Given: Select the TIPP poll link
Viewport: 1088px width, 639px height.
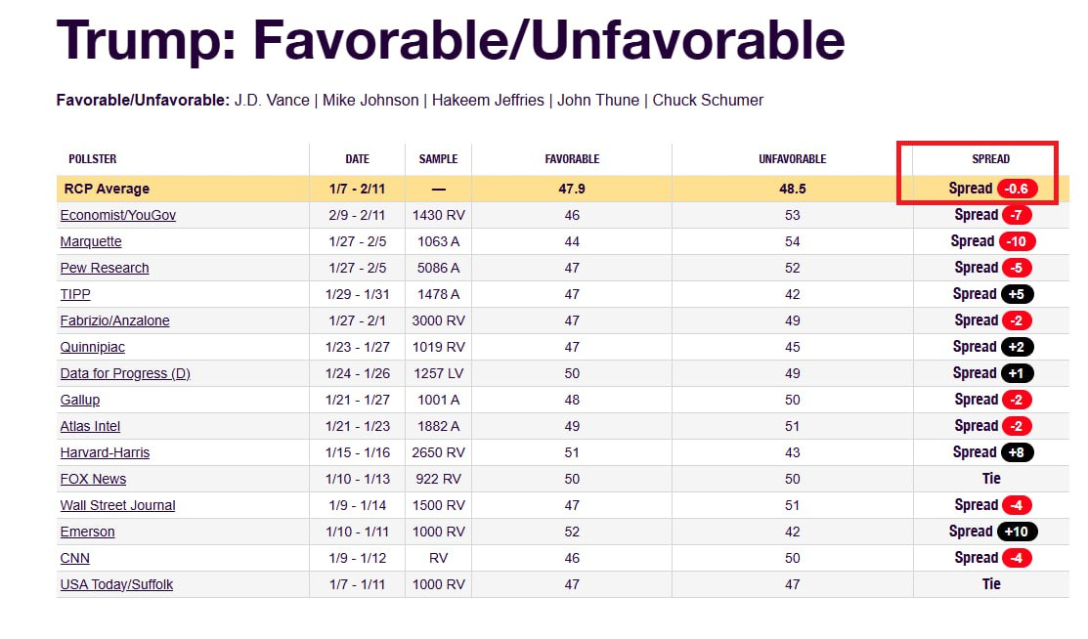Looking at the screenshot, I should point(76,294).
